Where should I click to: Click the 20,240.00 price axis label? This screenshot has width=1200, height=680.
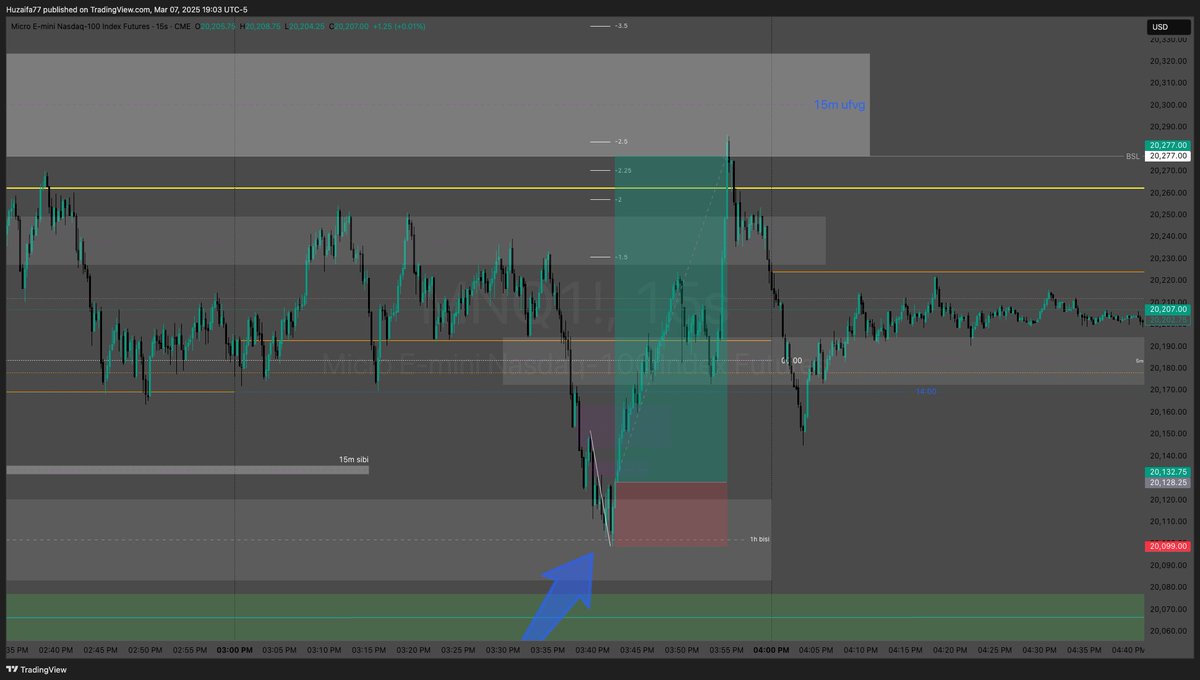pos(1167,237)
